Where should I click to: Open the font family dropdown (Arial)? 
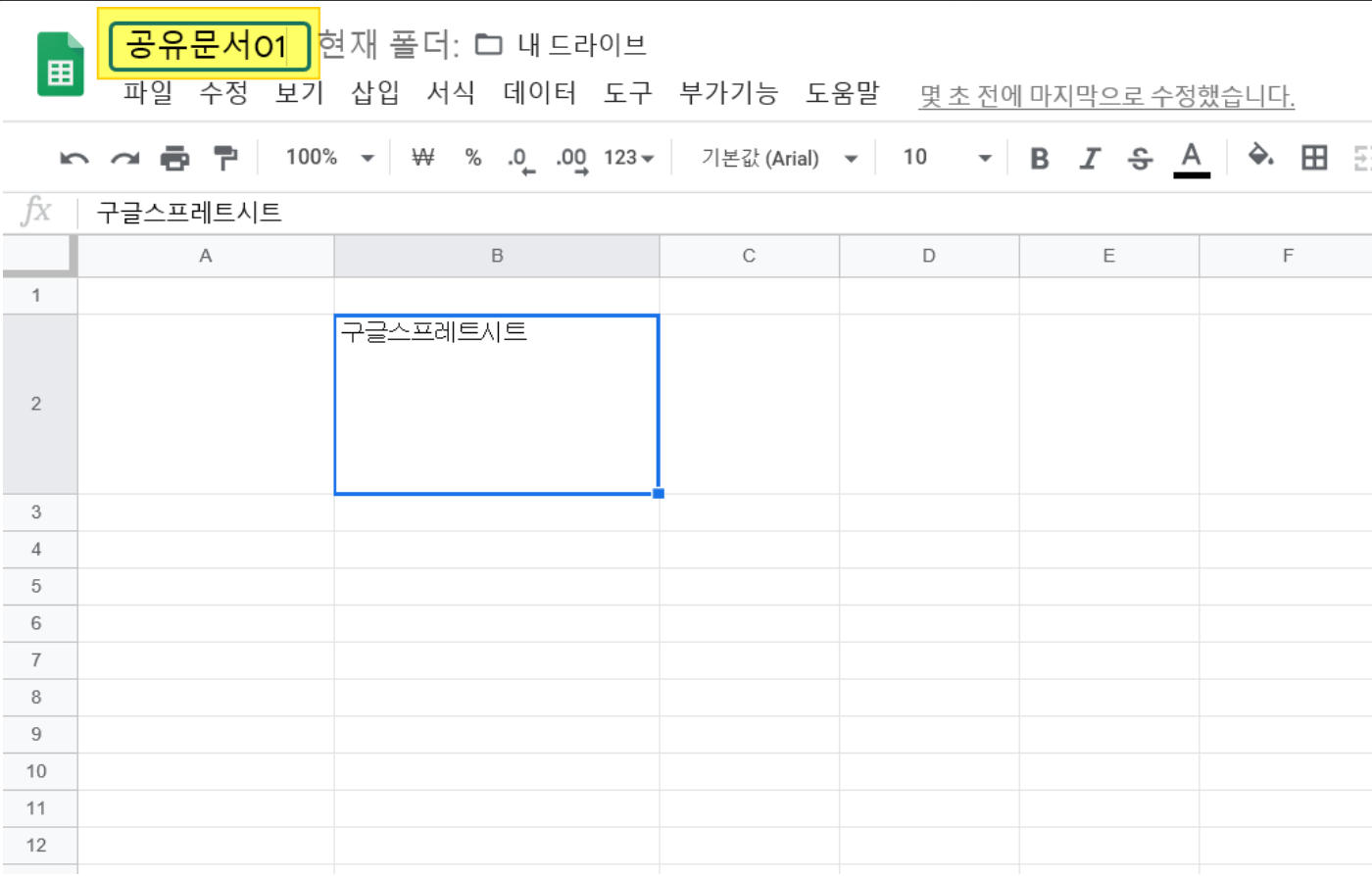[779, 158]
